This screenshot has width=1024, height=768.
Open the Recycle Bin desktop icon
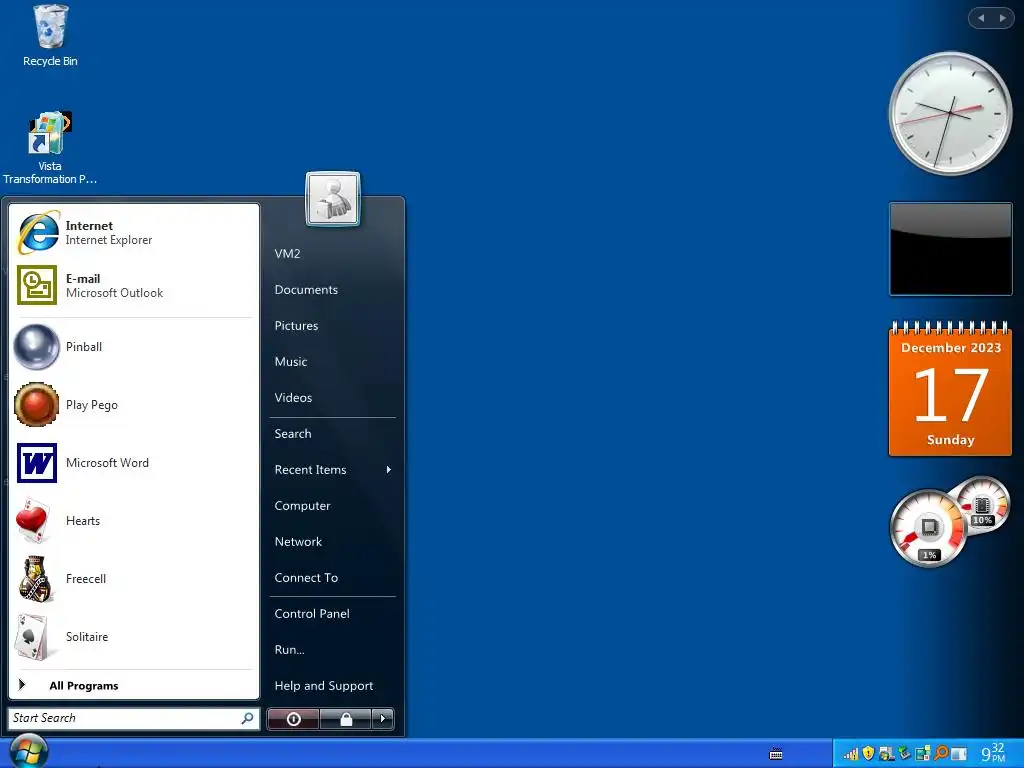[50, 36]
